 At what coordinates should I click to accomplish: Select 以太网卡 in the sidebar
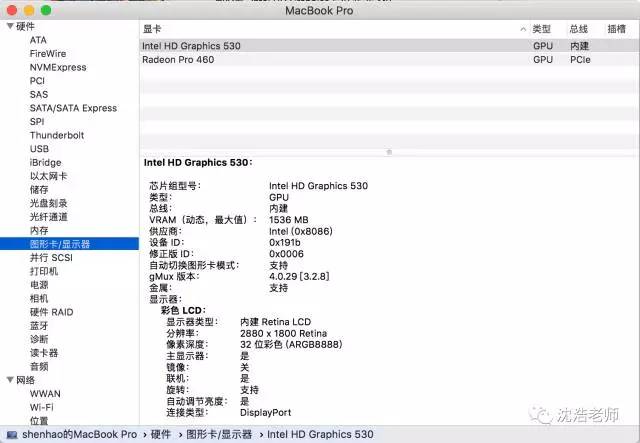pos(49,176)
